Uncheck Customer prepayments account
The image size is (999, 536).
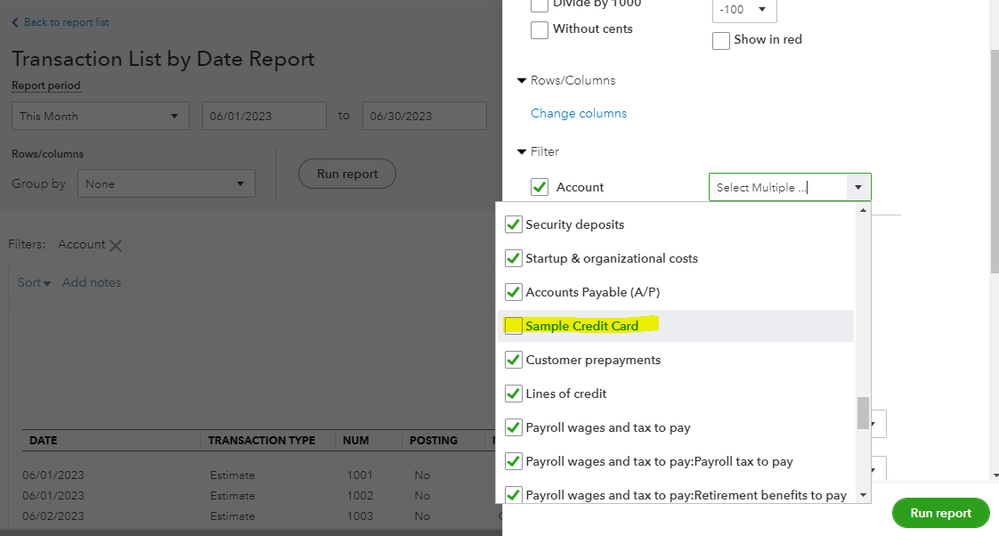point(514,359)
